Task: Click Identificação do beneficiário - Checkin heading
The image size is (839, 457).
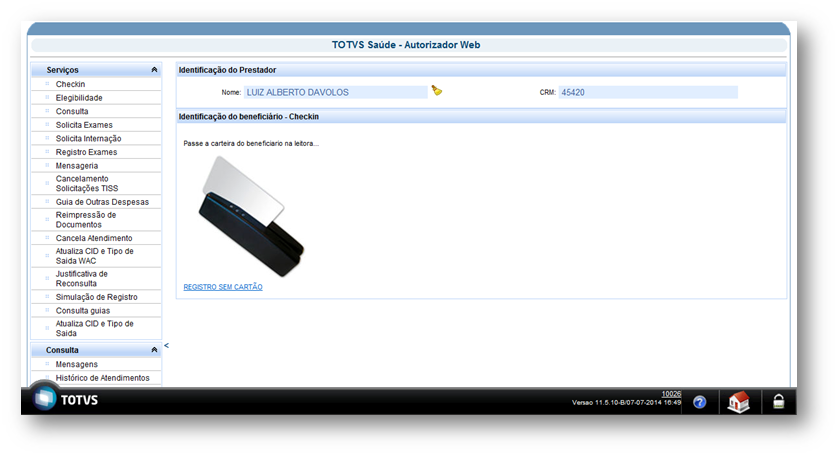Action: (249, 117)
